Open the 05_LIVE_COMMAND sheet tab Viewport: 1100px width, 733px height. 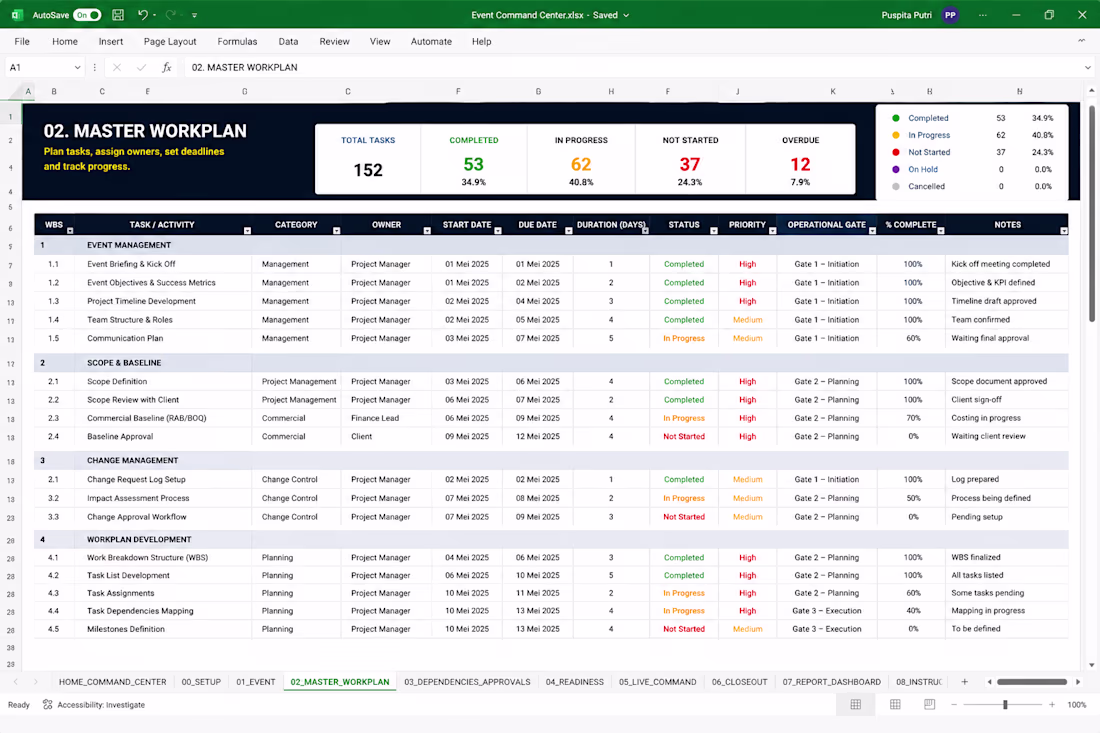[657, 682]
